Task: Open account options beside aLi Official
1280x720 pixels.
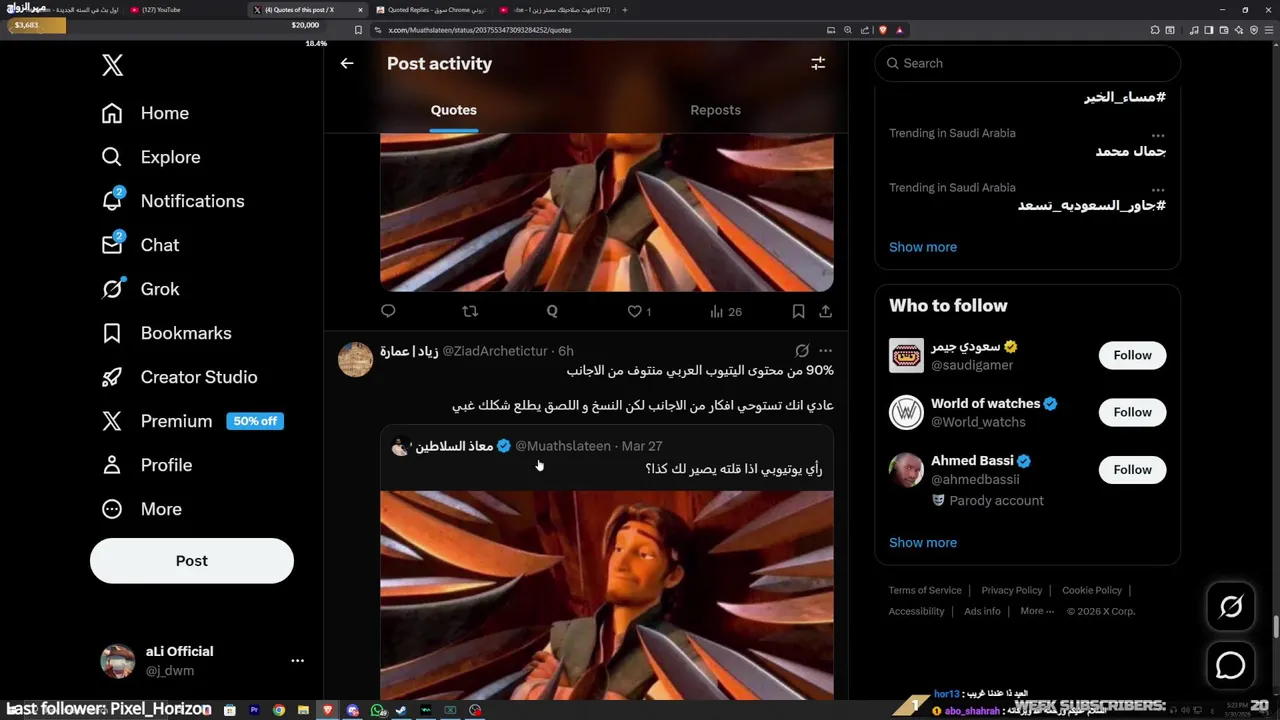Action: (297, 661)
